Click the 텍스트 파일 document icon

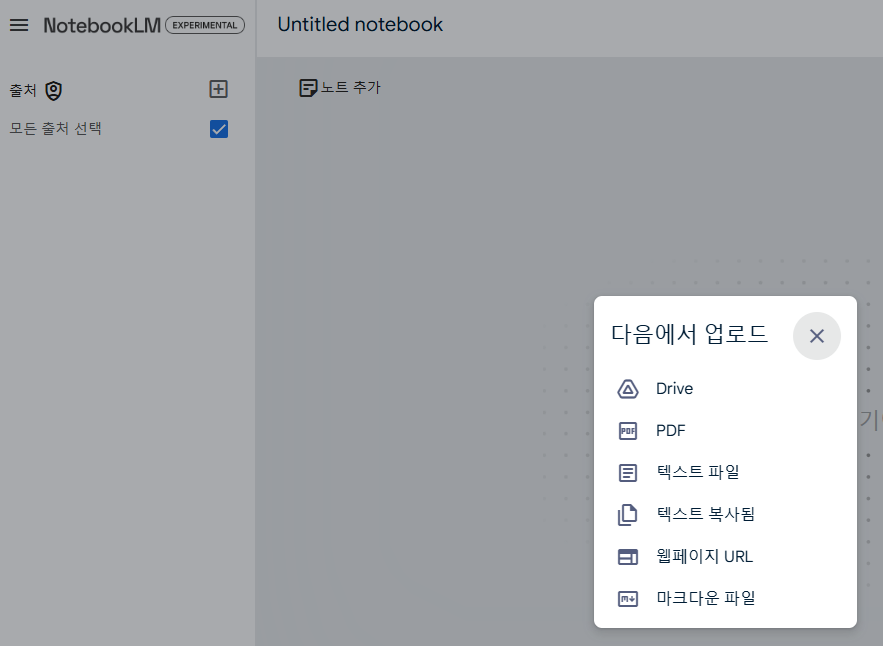[x=628, y=473]
